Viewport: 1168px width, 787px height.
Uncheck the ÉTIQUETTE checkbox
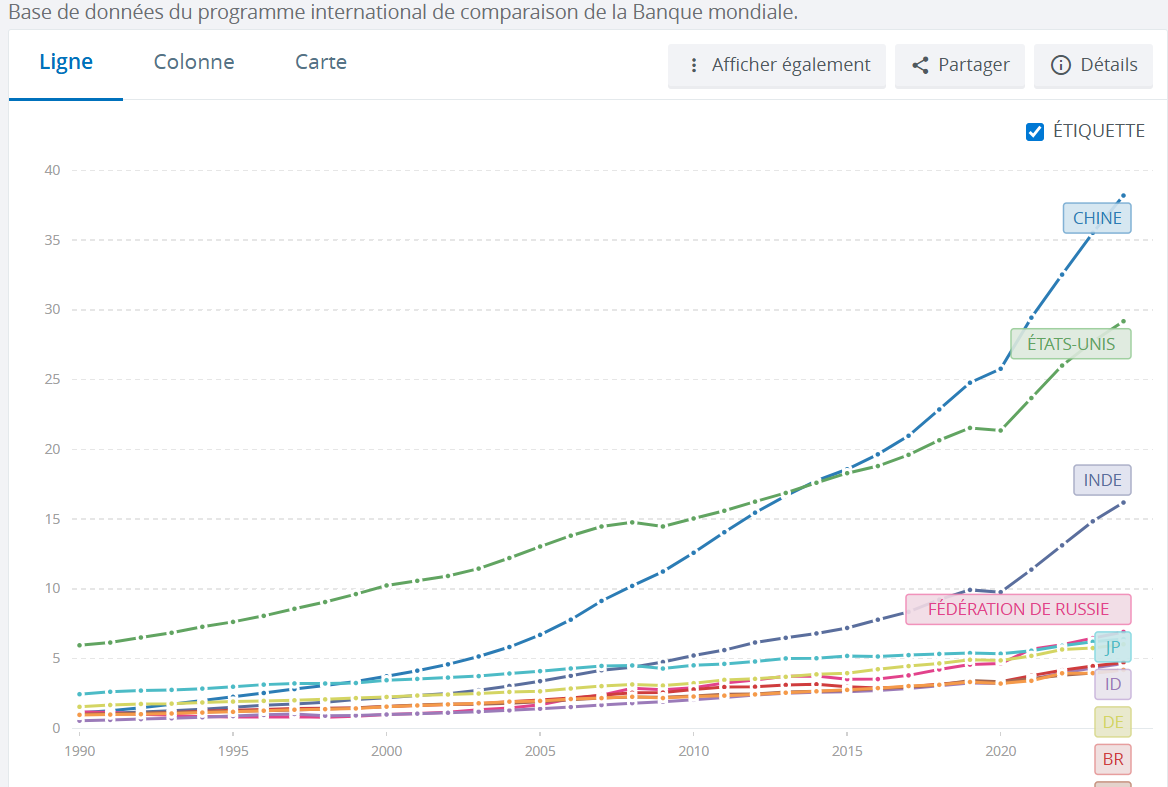click(x=1035, y=131)
